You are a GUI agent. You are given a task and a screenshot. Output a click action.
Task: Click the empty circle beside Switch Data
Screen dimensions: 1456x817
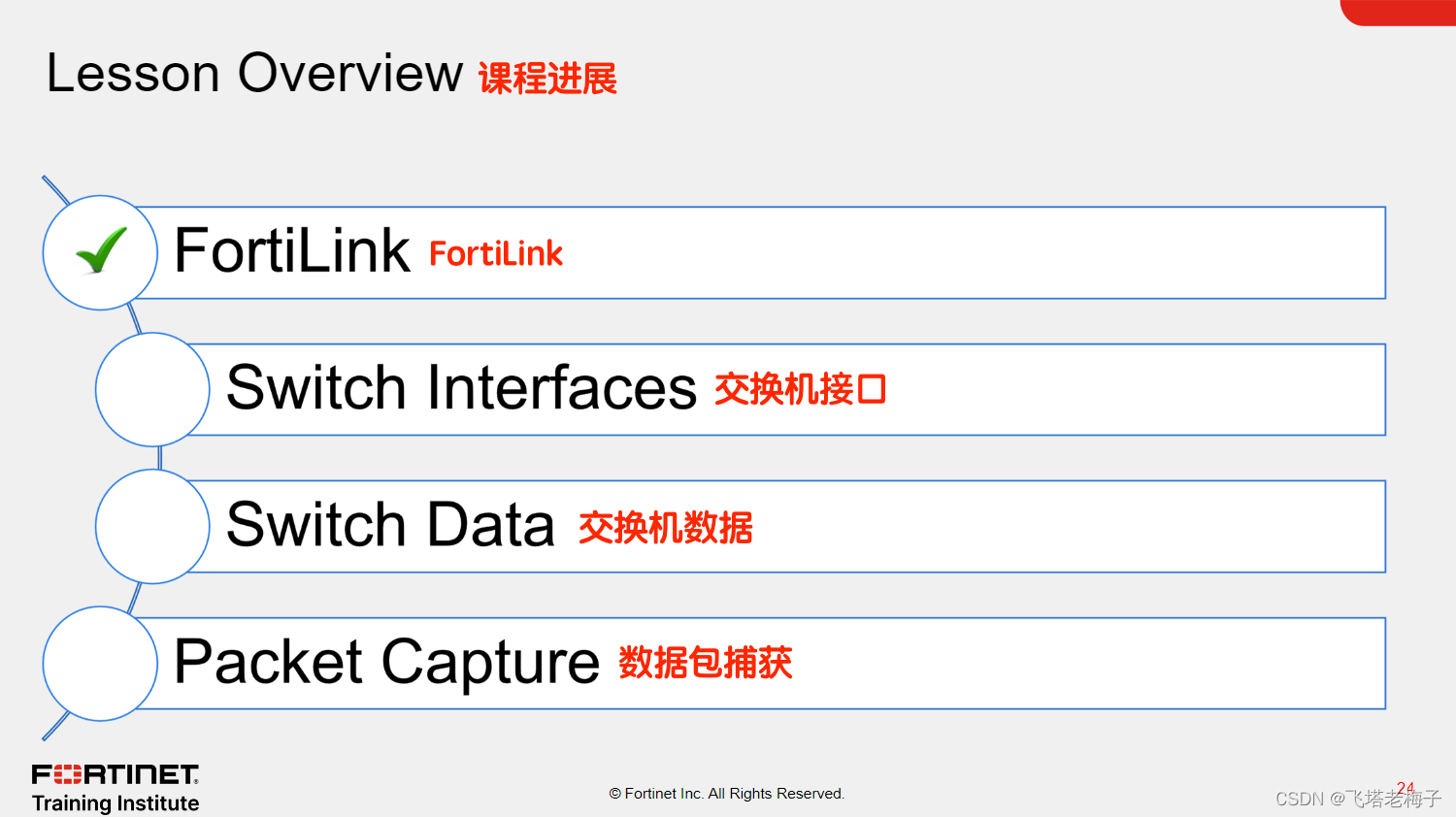152,526
